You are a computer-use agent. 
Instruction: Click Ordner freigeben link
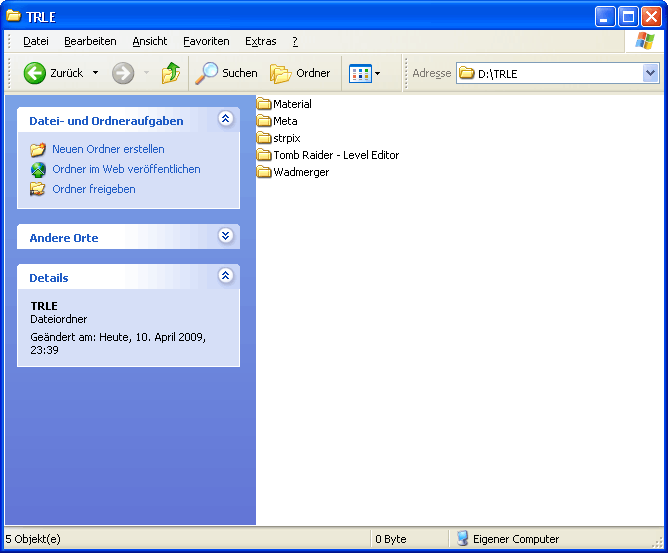tap(94, 189)
